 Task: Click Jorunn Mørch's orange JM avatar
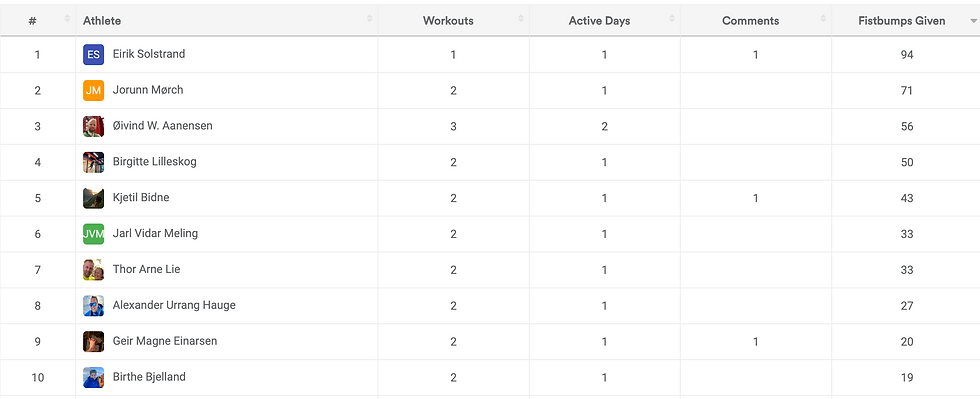coord(93,91)
